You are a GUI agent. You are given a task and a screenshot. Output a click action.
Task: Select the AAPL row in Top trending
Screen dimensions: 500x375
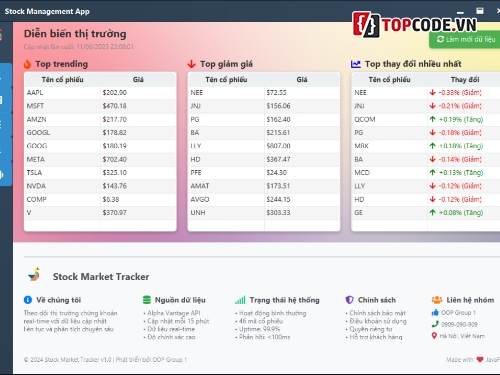point(100,93)
